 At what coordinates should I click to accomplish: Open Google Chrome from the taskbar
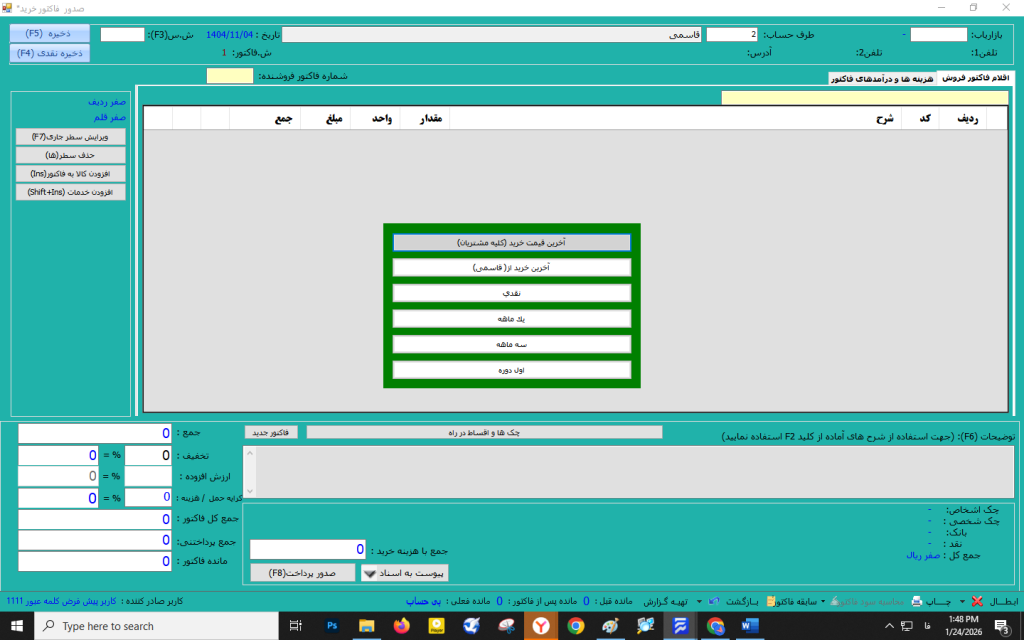click(576, 626)
